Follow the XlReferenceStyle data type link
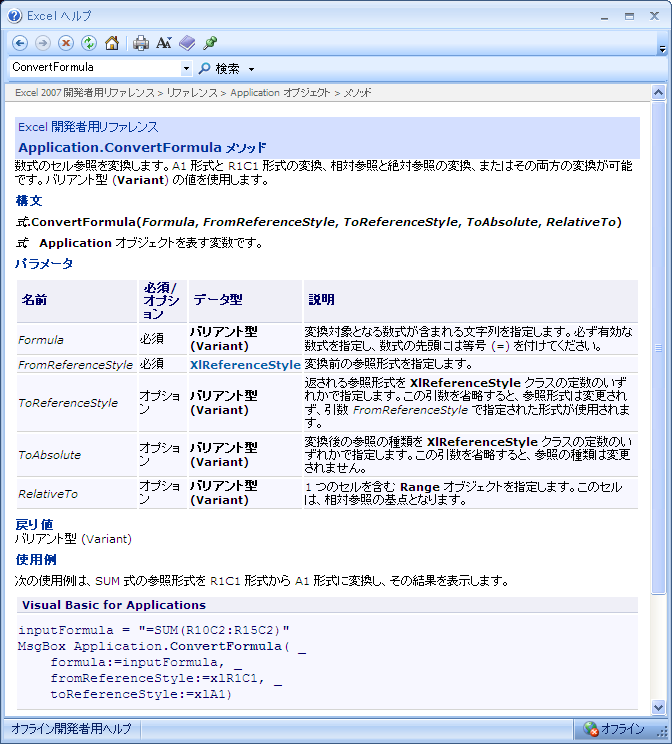This screenshot has width=672, height=744. tap(245, 364)
